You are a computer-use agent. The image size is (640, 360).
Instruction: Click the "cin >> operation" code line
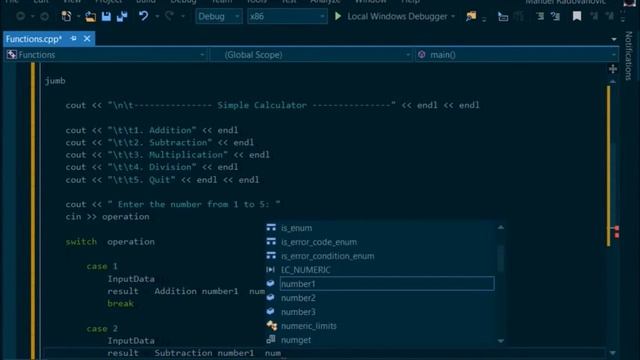tap(107, 217)
